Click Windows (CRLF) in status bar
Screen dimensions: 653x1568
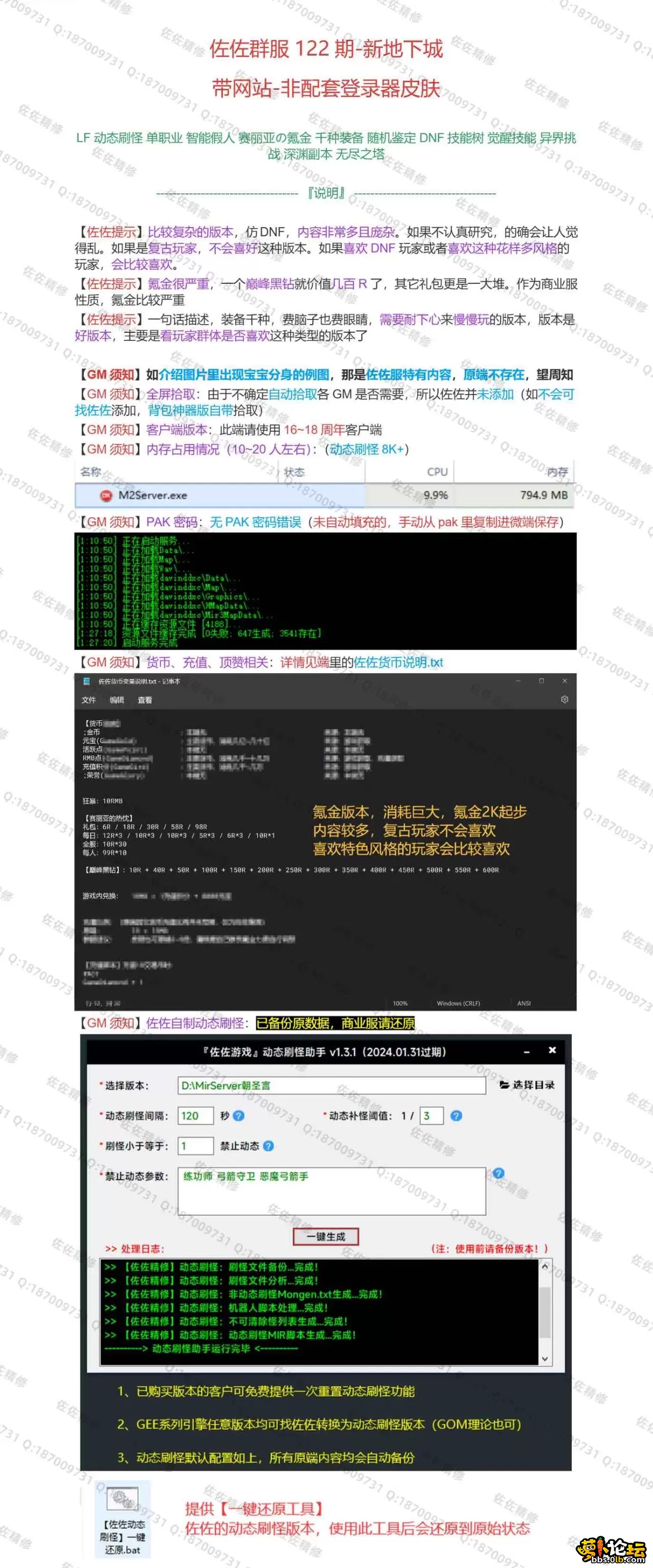(x=458, y=1003)
